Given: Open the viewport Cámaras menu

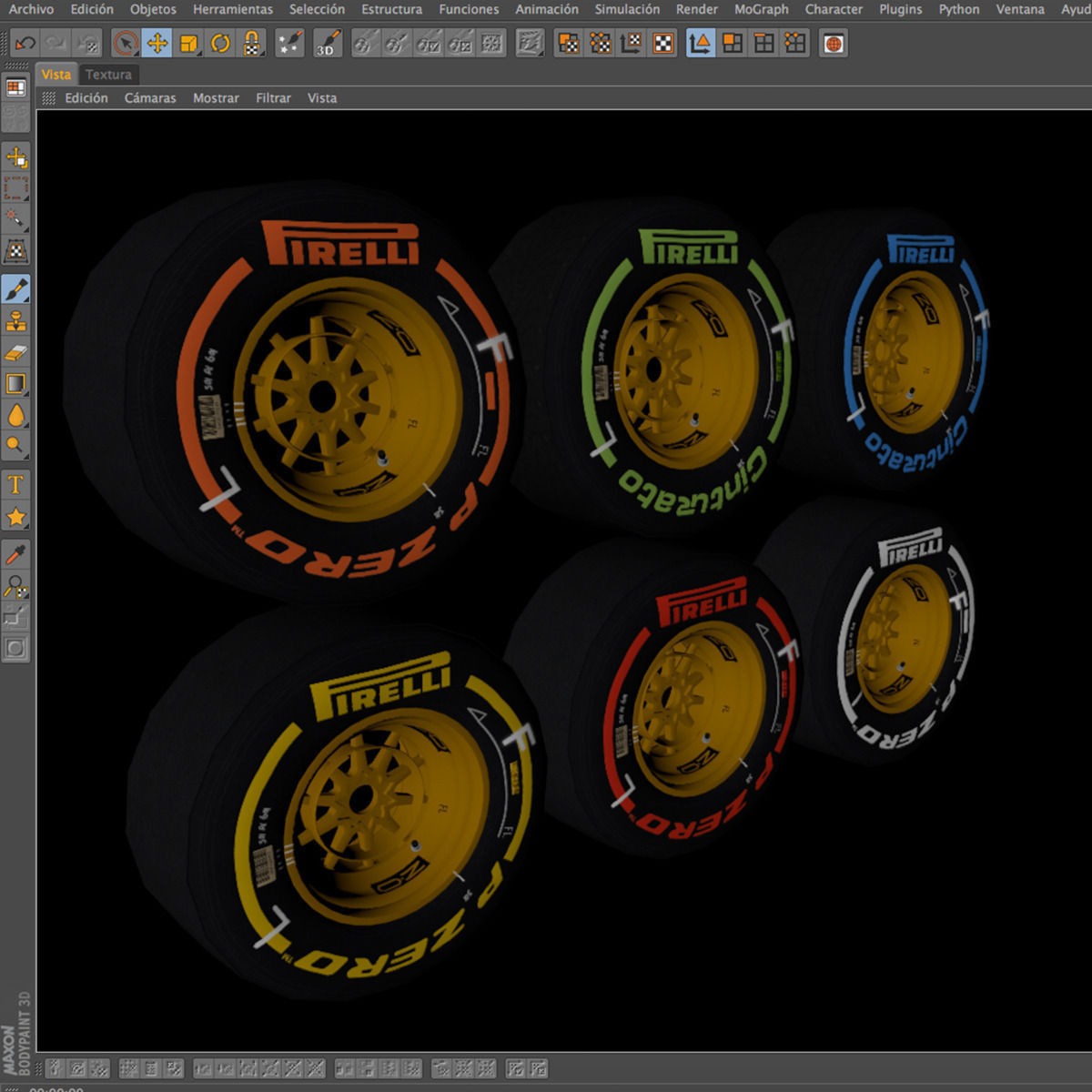Looking at the screenshot, I should point(150,98).
